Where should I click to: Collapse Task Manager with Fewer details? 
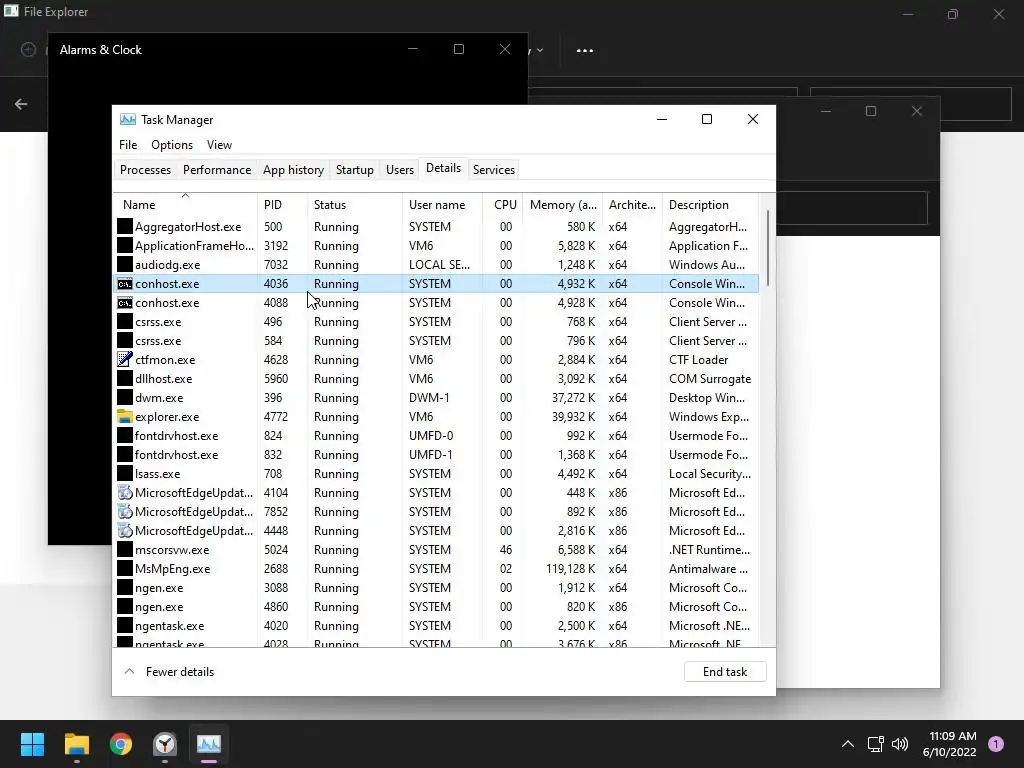pyautogui.click(x=169, y=672)
